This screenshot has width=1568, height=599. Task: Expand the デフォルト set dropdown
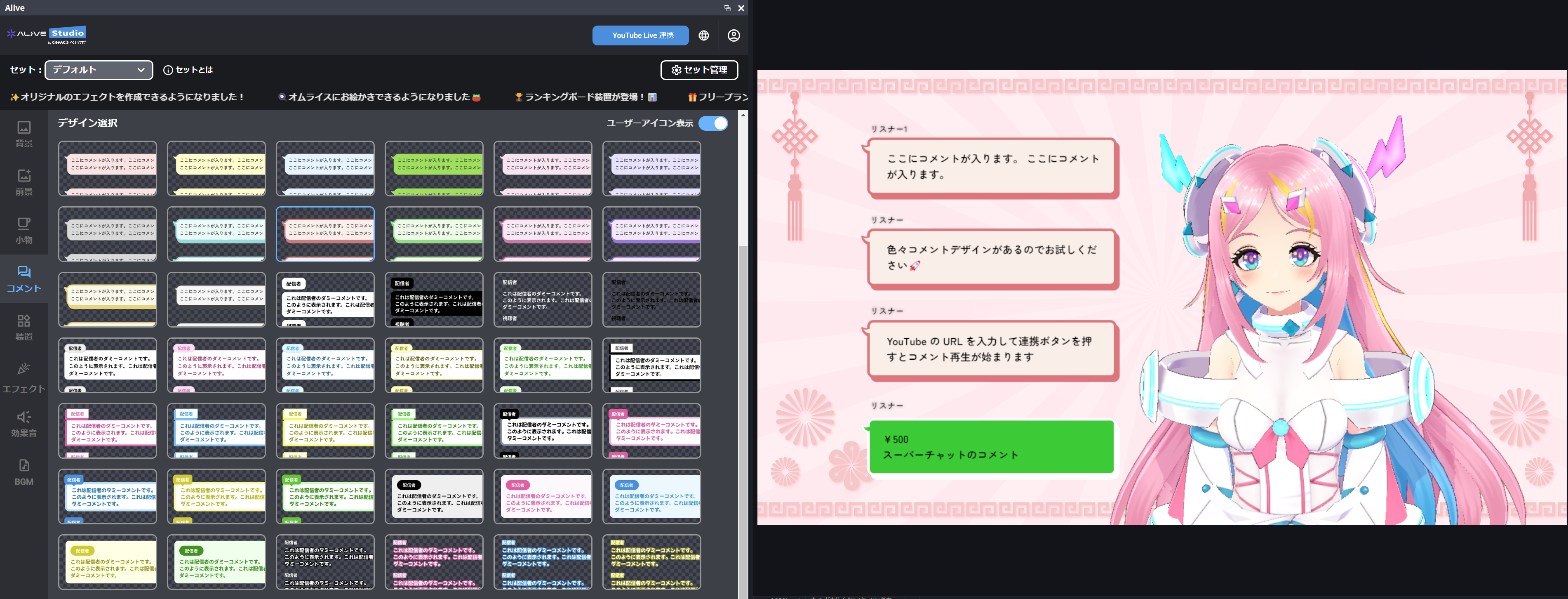coord(98,70)
